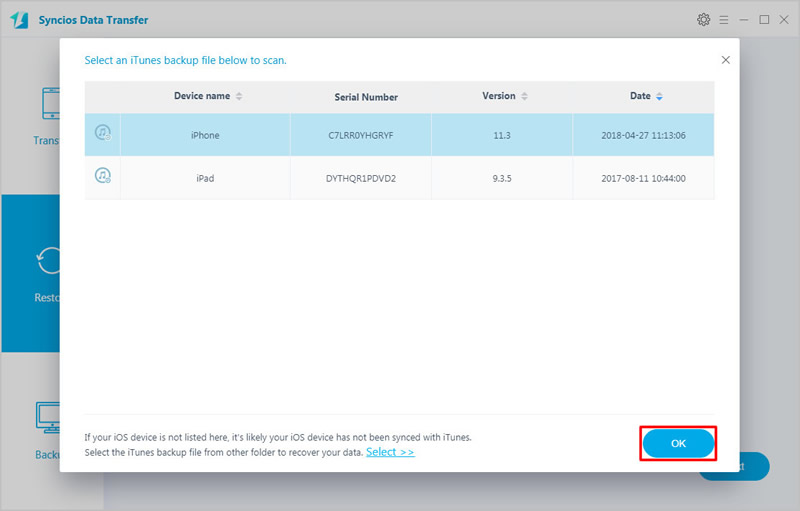The width and height of the screenshot is (800, 511).
Task: Click date 2018-04-27 11:13:06
Action: (643, 136)
